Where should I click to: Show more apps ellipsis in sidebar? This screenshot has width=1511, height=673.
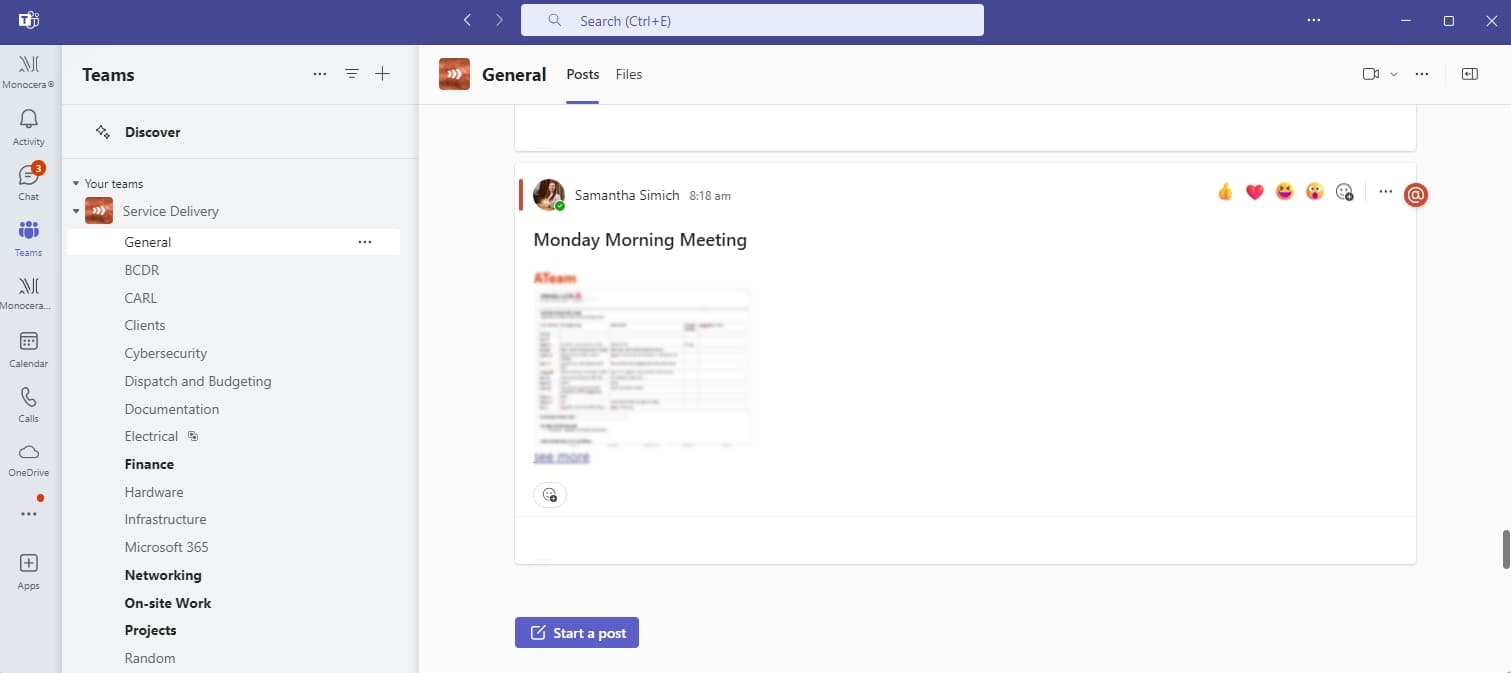28,514
